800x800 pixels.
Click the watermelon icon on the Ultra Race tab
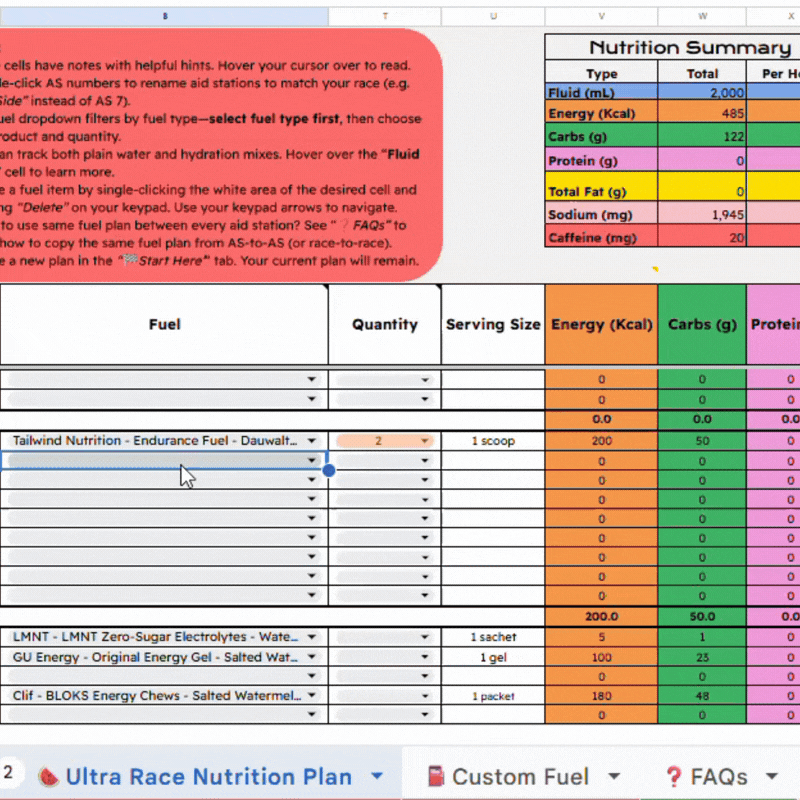47,776
